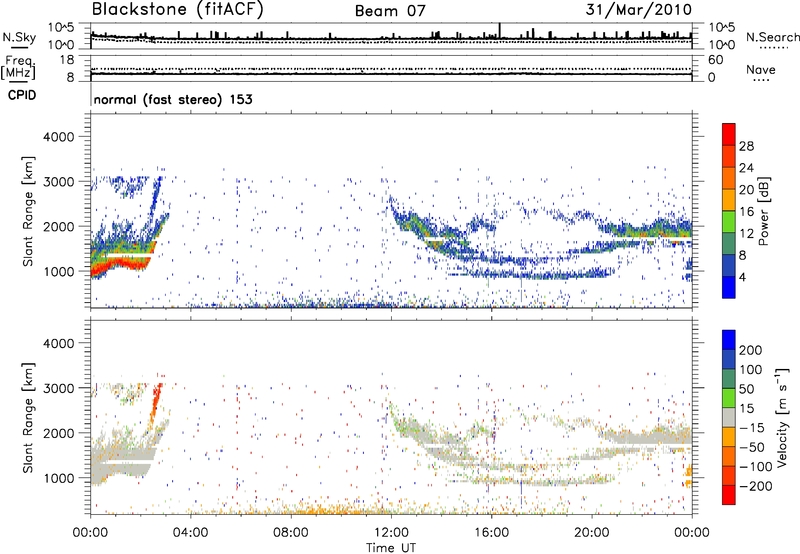The image size is (800, 554).
Task: Click the 'Blackstone (fitACF)' title text
Action: click(177, 9)
